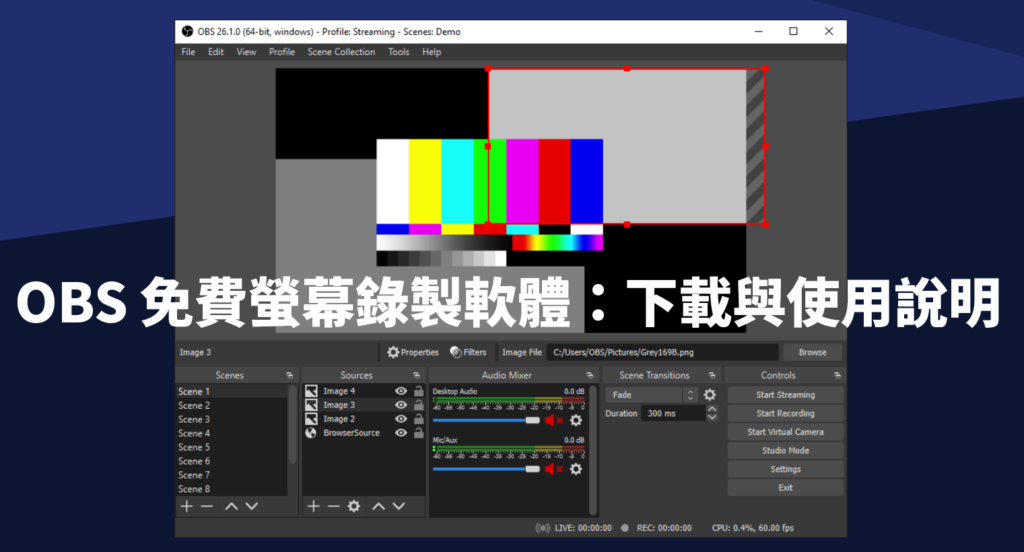Adjust Mic/Aux volume slider
The width and height of the screenshot is (1024, 552).
click(486, 469)
